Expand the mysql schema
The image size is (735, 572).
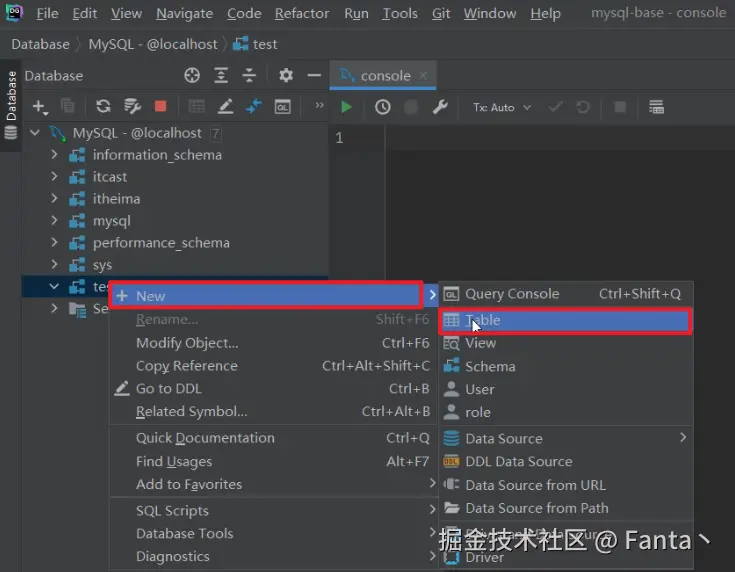54,220
